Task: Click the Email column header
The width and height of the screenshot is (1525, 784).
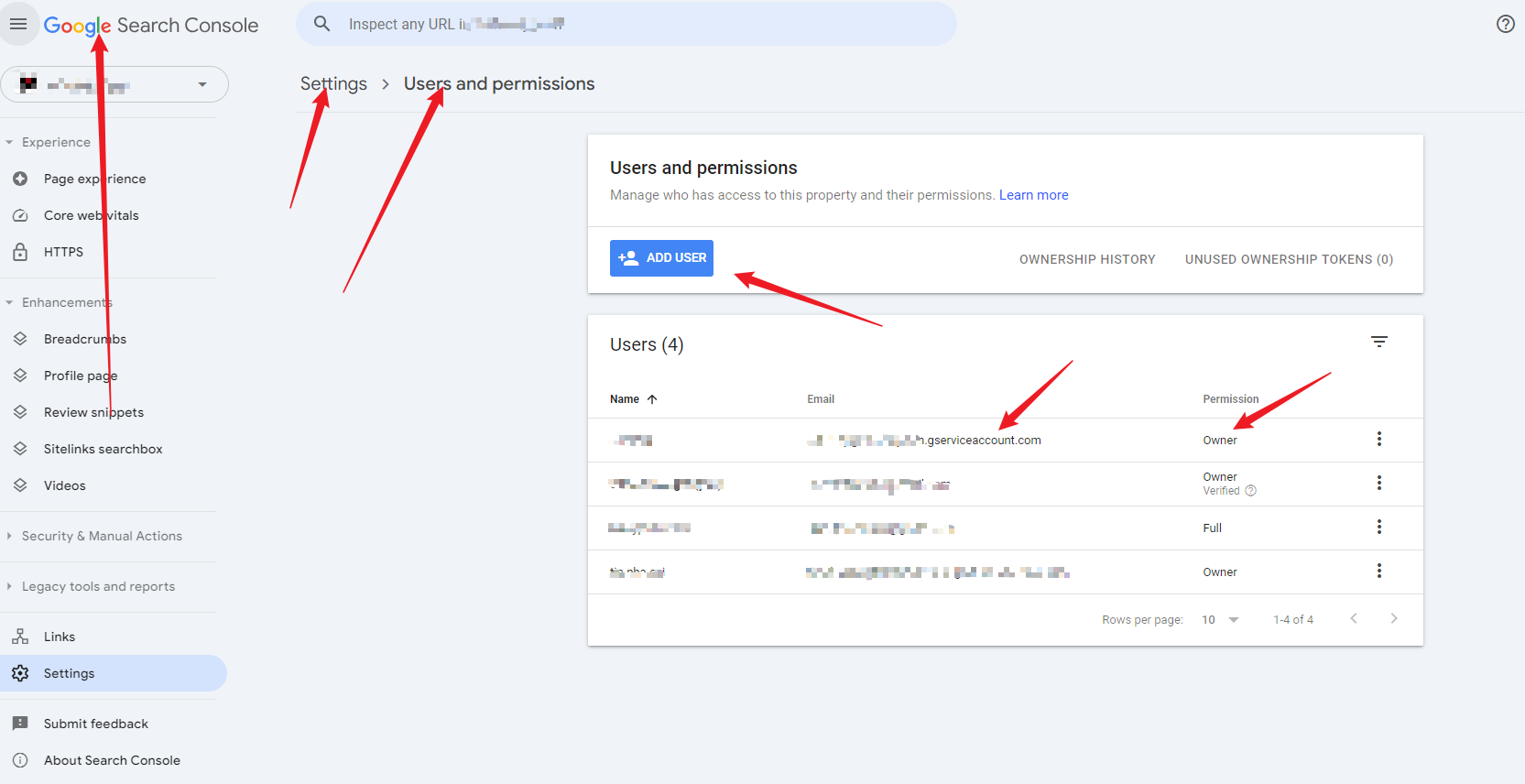Action: coord(821,399)
